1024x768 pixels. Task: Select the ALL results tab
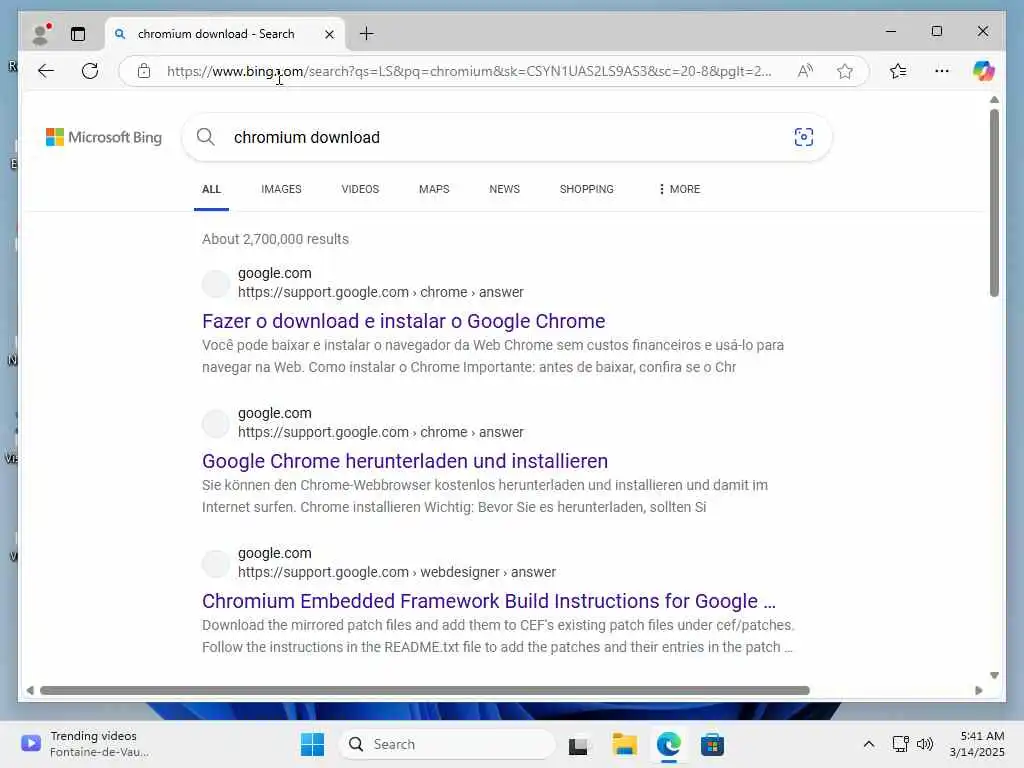click(212, 189)
